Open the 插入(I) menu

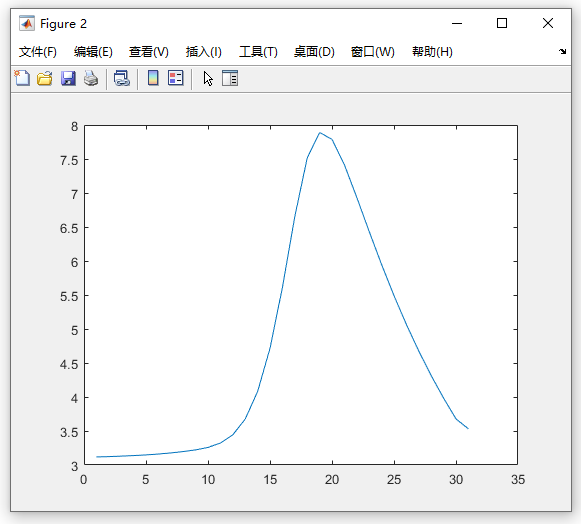[x=203, y=52]
